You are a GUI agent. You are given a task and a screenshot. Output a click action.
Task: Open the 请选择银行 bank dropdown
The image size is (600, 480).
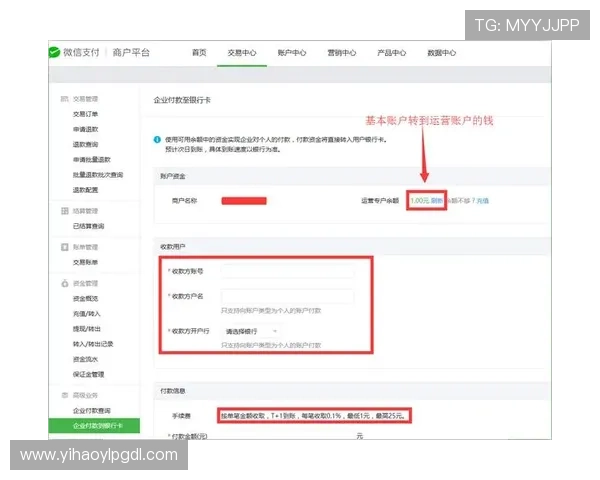251,331
